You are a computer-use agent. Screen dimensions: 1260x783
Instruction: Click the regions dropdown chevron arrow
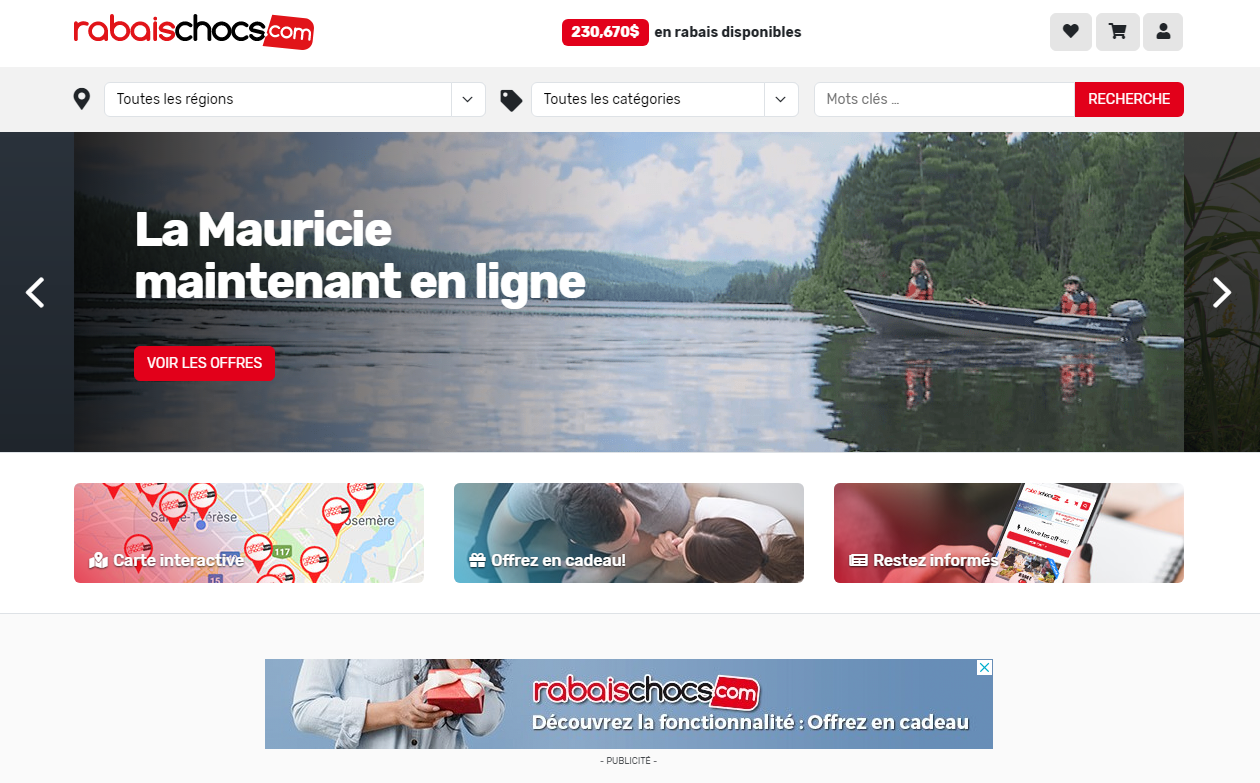click(x=468, y=99)
